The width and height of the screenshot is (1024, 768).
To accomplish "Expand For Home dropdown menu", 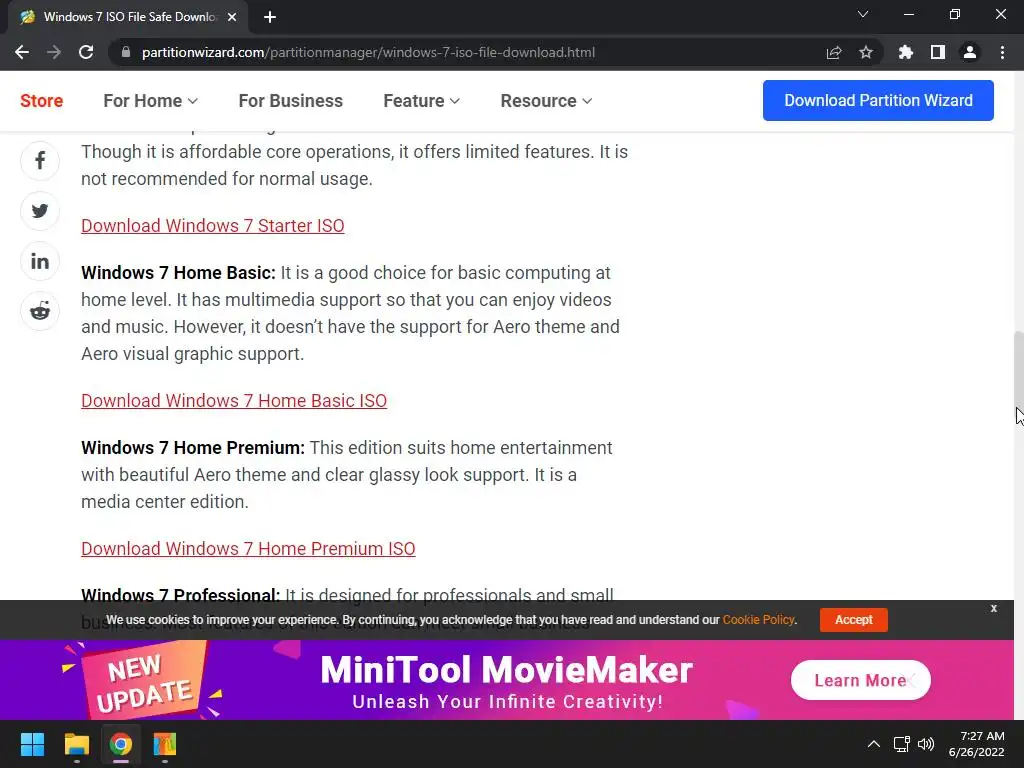I will pos(150,101).
